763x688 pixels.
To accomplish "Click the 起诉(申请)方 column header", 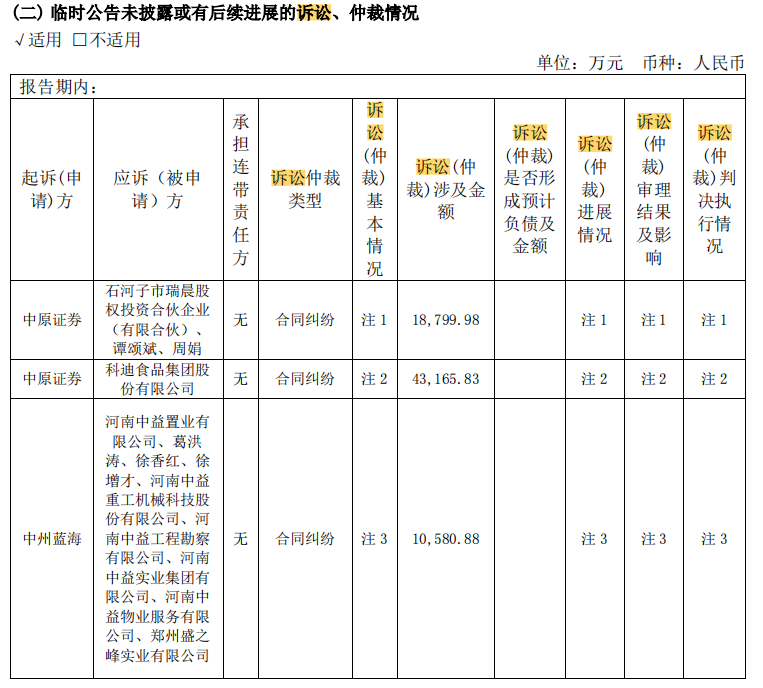I will coord(52,189).
